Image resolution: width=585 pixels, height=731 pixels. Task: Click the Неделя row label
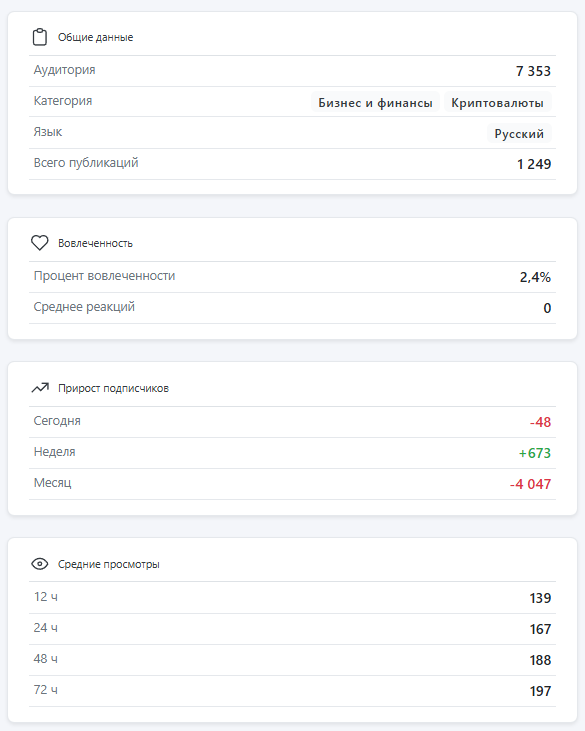pos(54,452)
